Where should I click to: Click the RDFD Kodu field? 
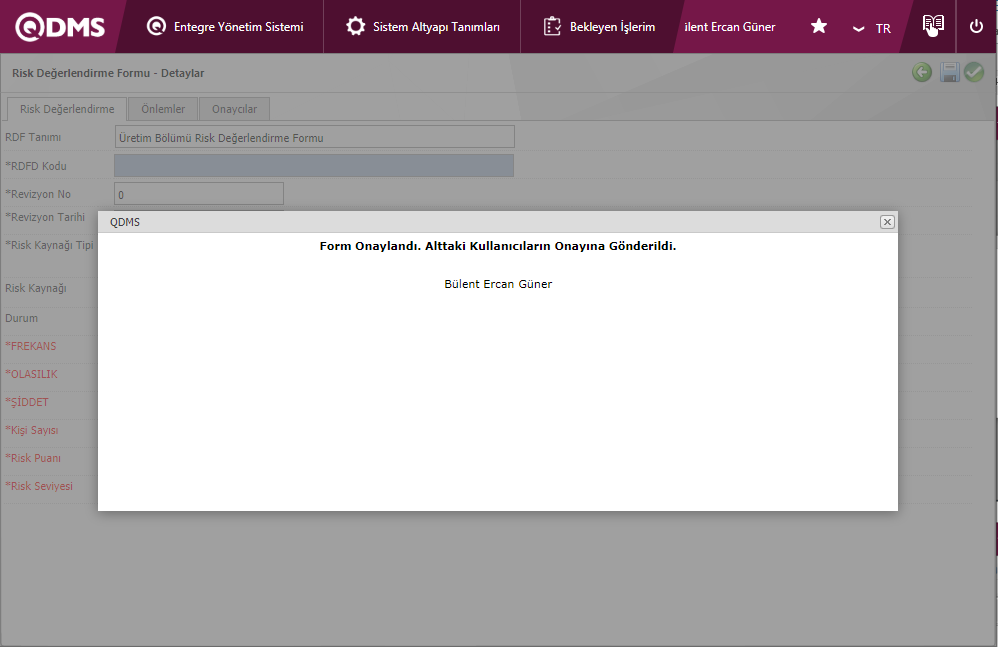(314, 166)
